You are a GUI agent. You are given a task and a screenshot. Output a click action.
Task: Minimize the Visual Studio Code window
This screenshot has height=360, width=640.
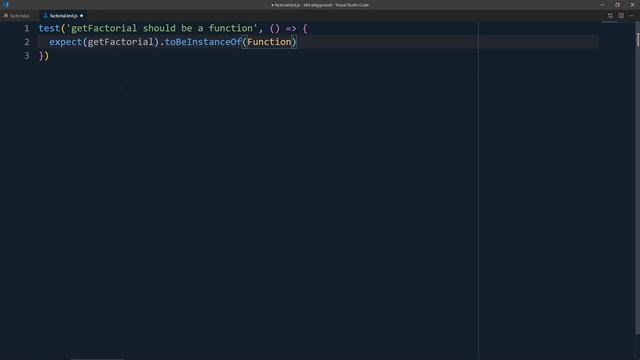point(602,5)
